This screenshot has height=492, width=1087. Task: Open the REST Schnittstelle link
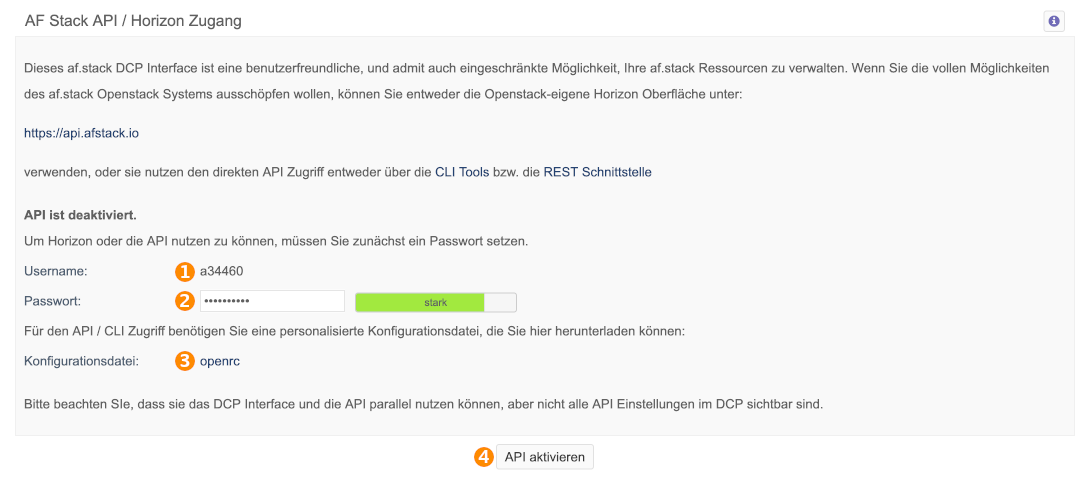coord(598,173)
